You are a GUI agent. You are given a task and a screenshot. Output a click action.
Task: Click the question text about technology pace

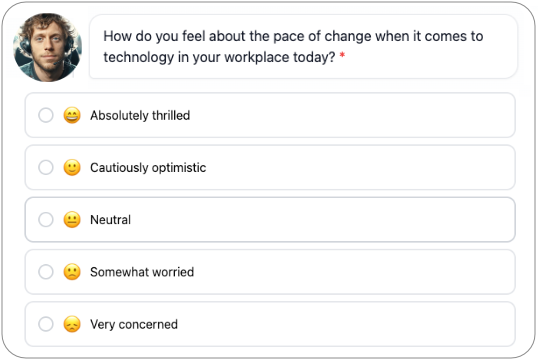pyautogui.click(x=293, y=47)
